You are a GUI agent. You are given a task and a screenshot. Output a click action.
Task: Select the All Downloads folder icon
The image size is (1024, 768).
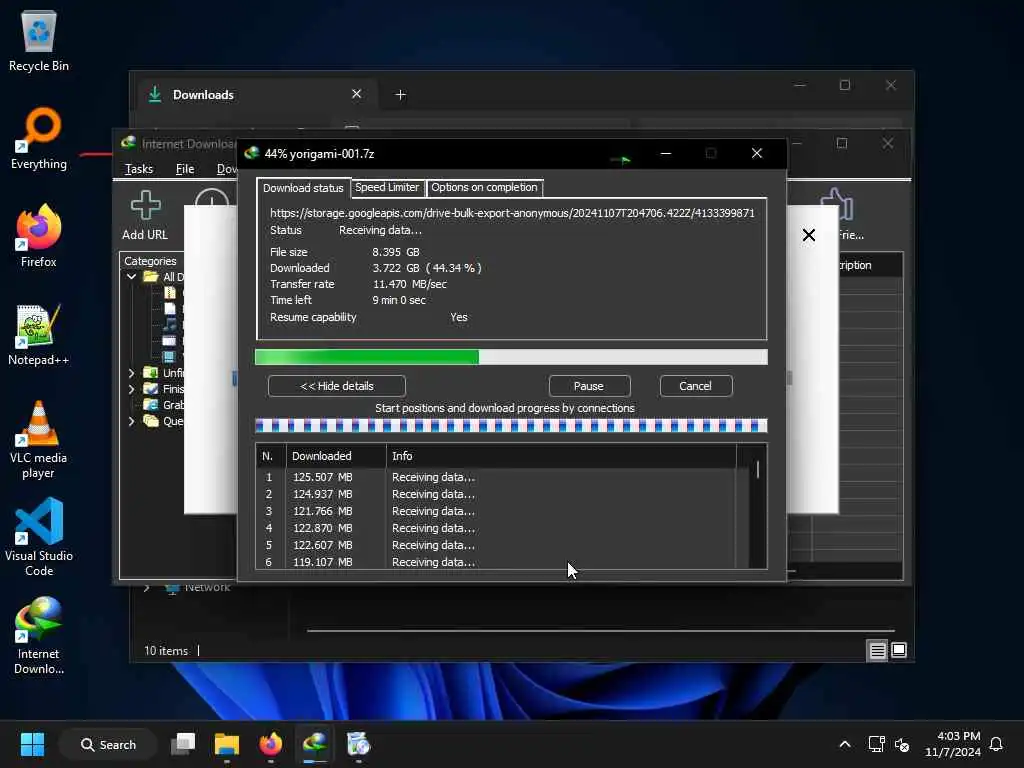[151, 276]
